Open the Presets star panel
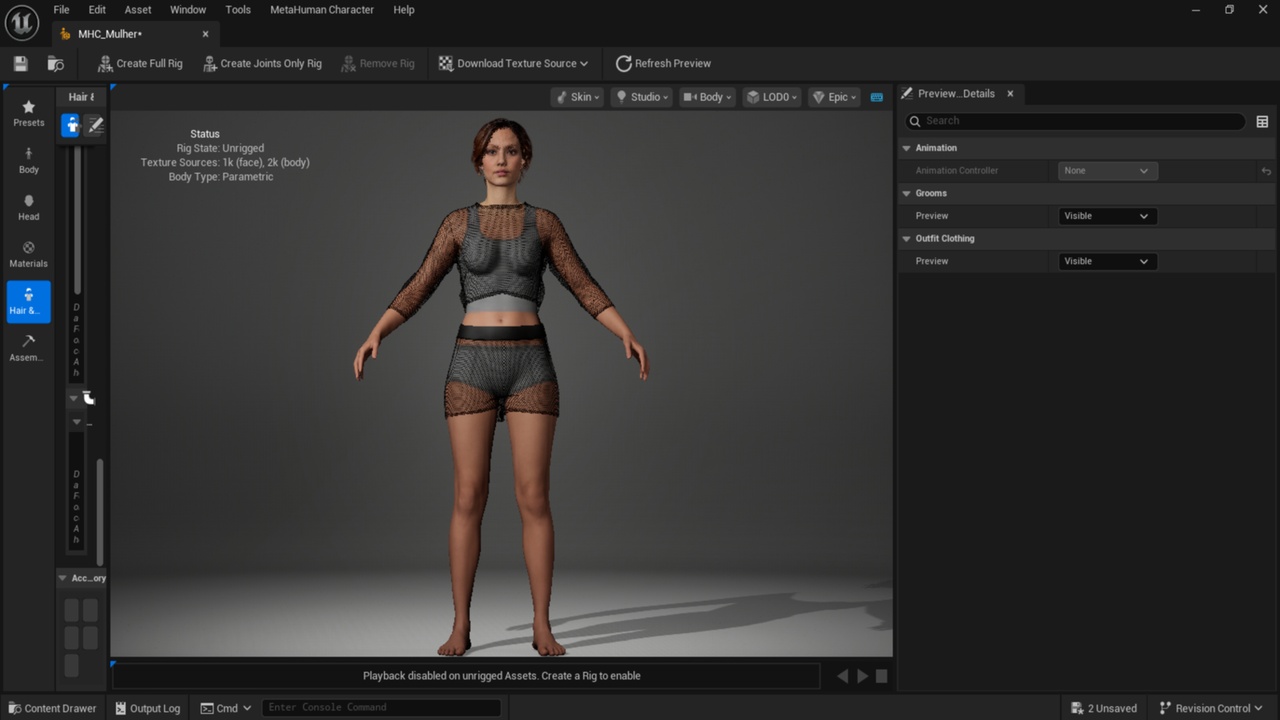This screenshot has width=1280, height=720. tap(28, 113)
